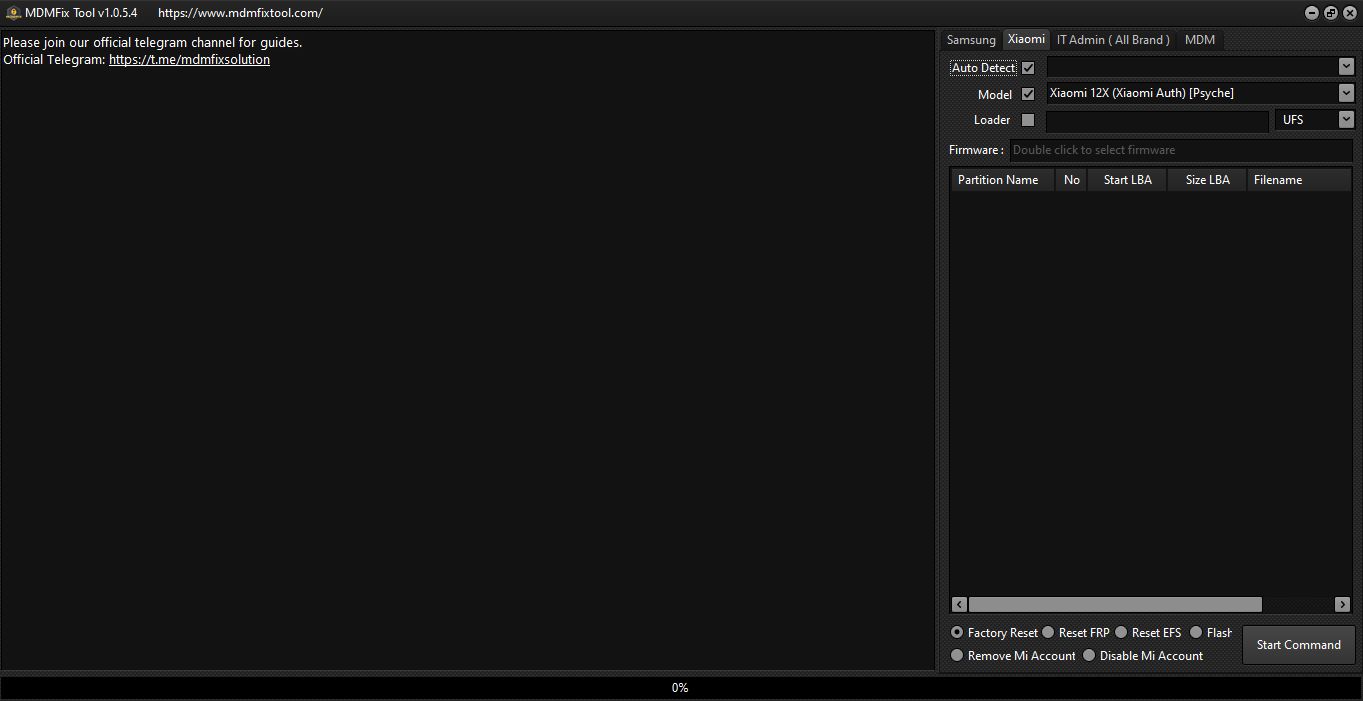Select the Remove Mi Account option
Image resolution: width=1363 pixels, height=701 pixels.
957,656
